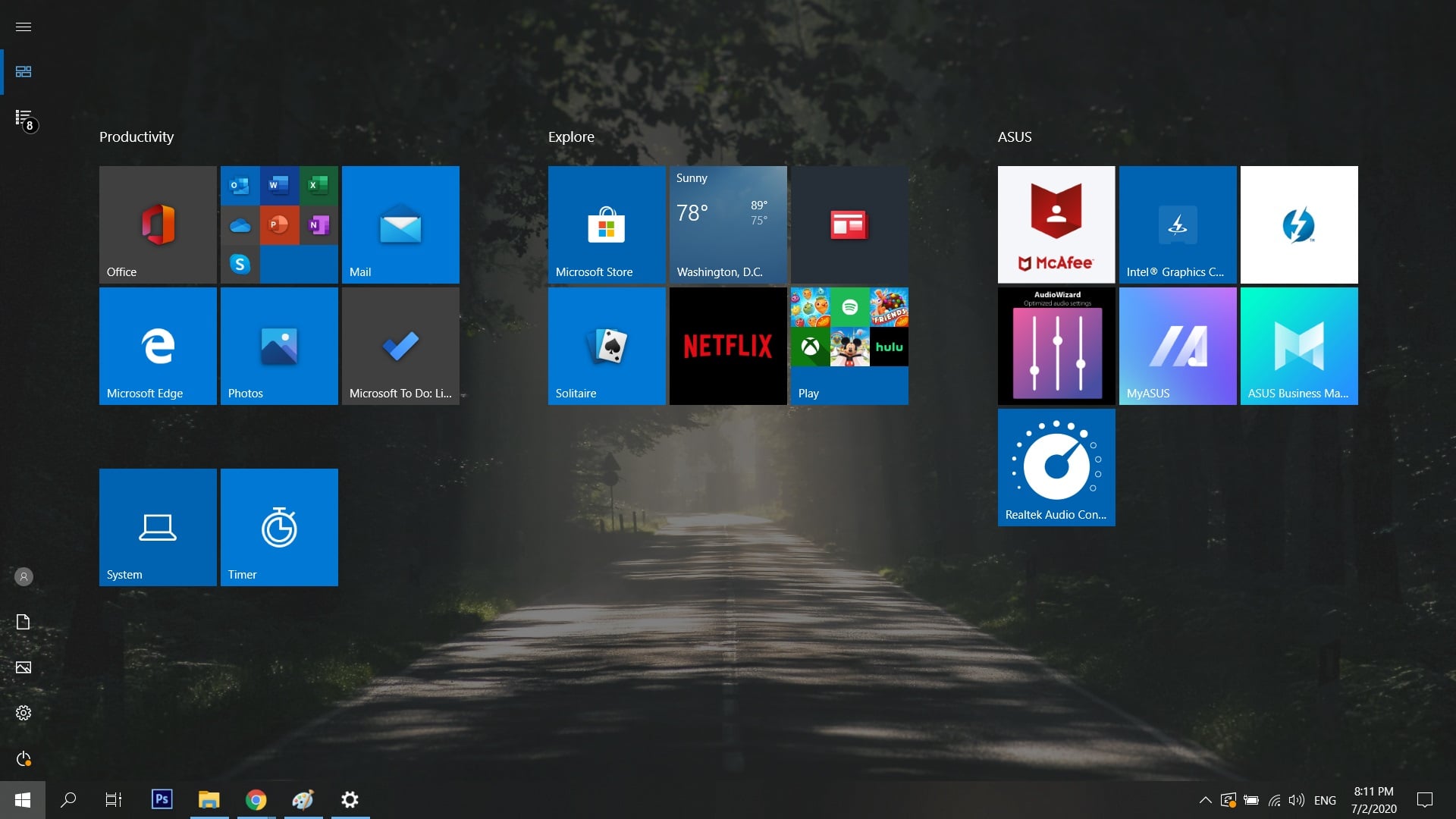The height and width of the screenshot is (819, 1456).
Task: Open the Washington, D.C. weather tile
Action: click(728, 224)
